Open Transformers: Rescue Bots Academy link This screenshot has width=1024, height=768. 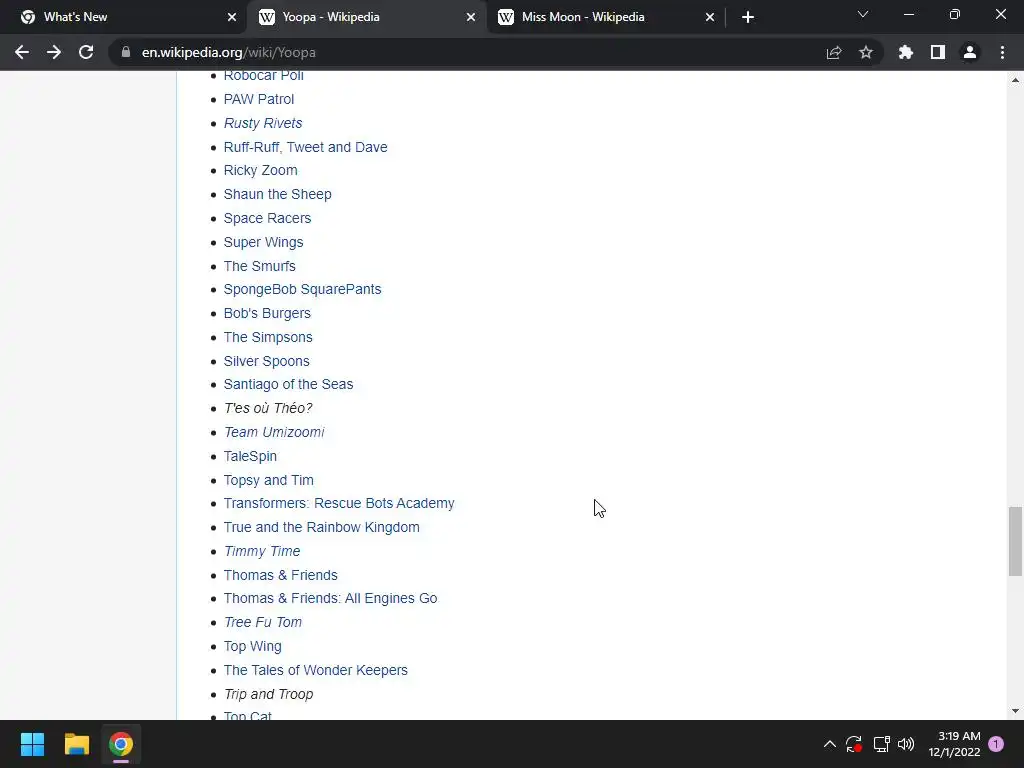338,504
